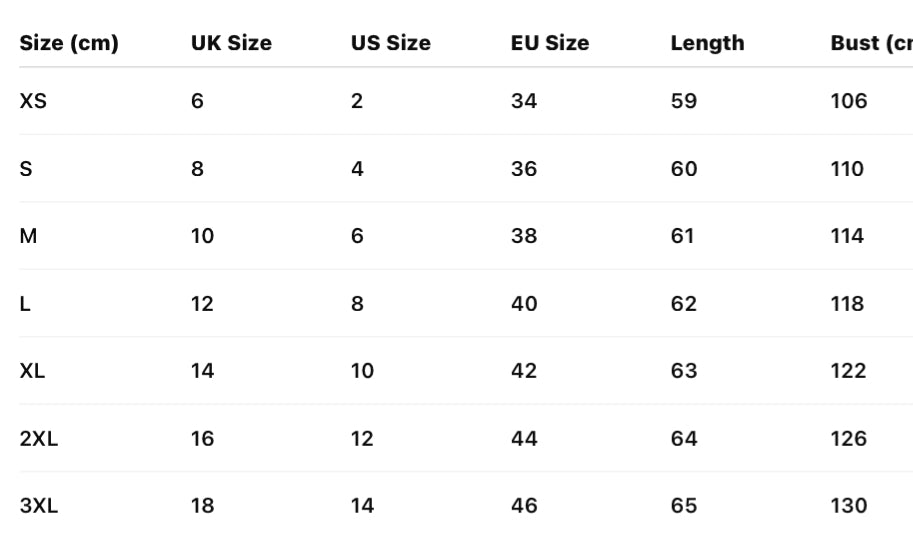Image resolution: width=913 pixels, height=553 pixels.
Task: Click UK size 10 cell
Action: pyautogui.click(x=203, y=236)
